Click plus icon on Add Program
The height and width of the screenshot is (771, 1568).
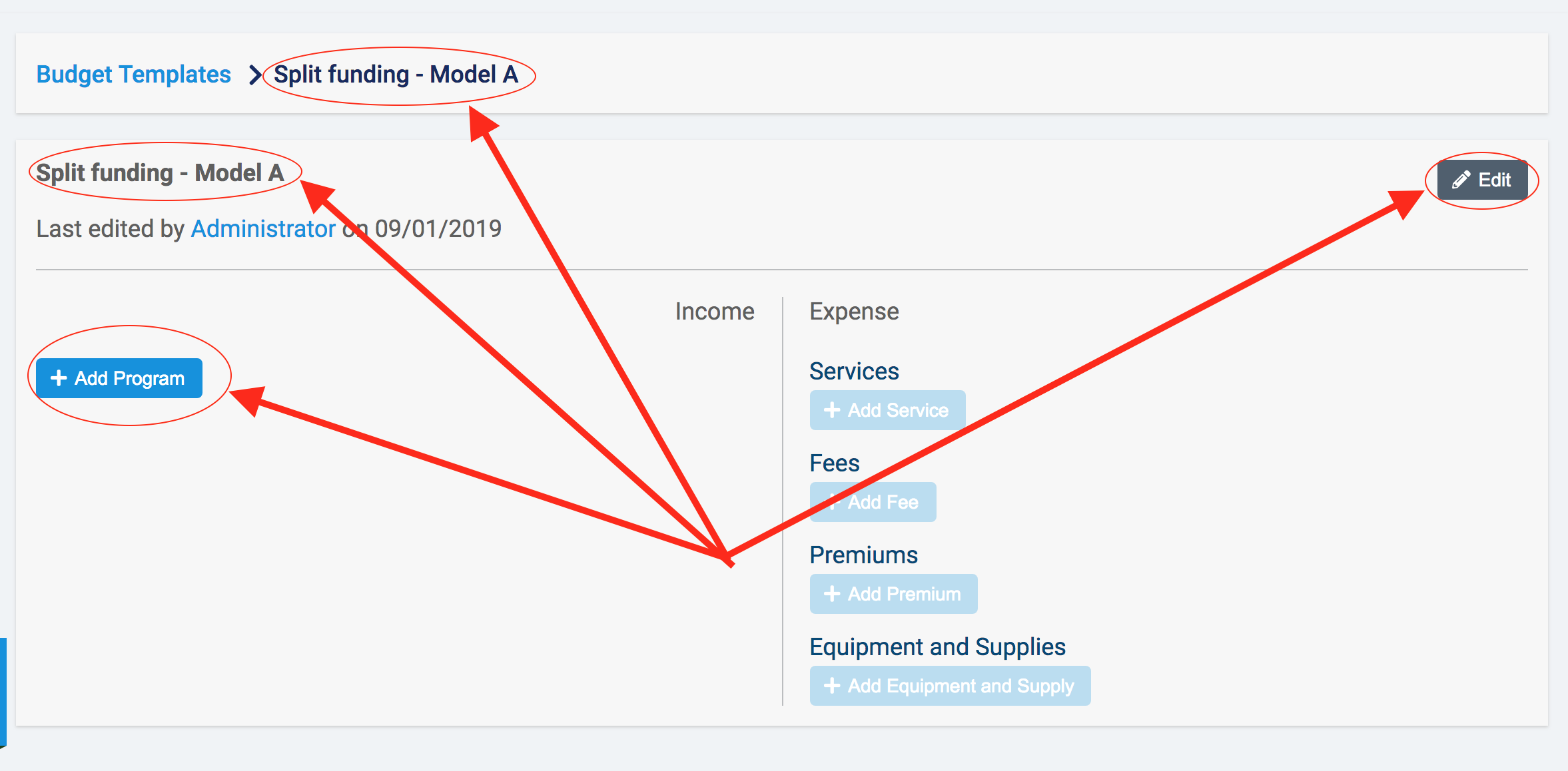[x=59, y=378]
